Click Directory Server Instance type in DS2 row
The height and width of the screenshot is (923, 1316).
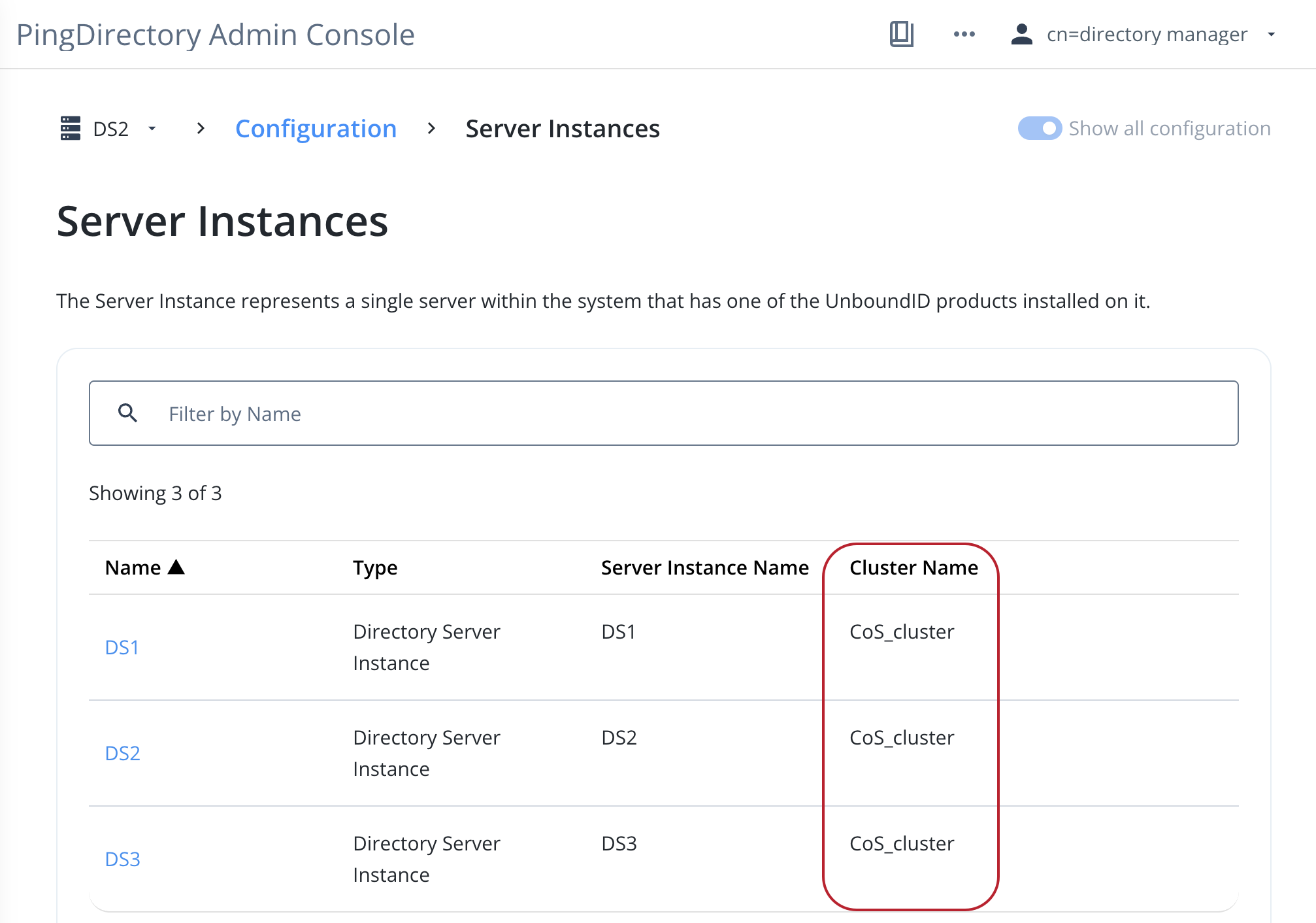pos(426,753)
